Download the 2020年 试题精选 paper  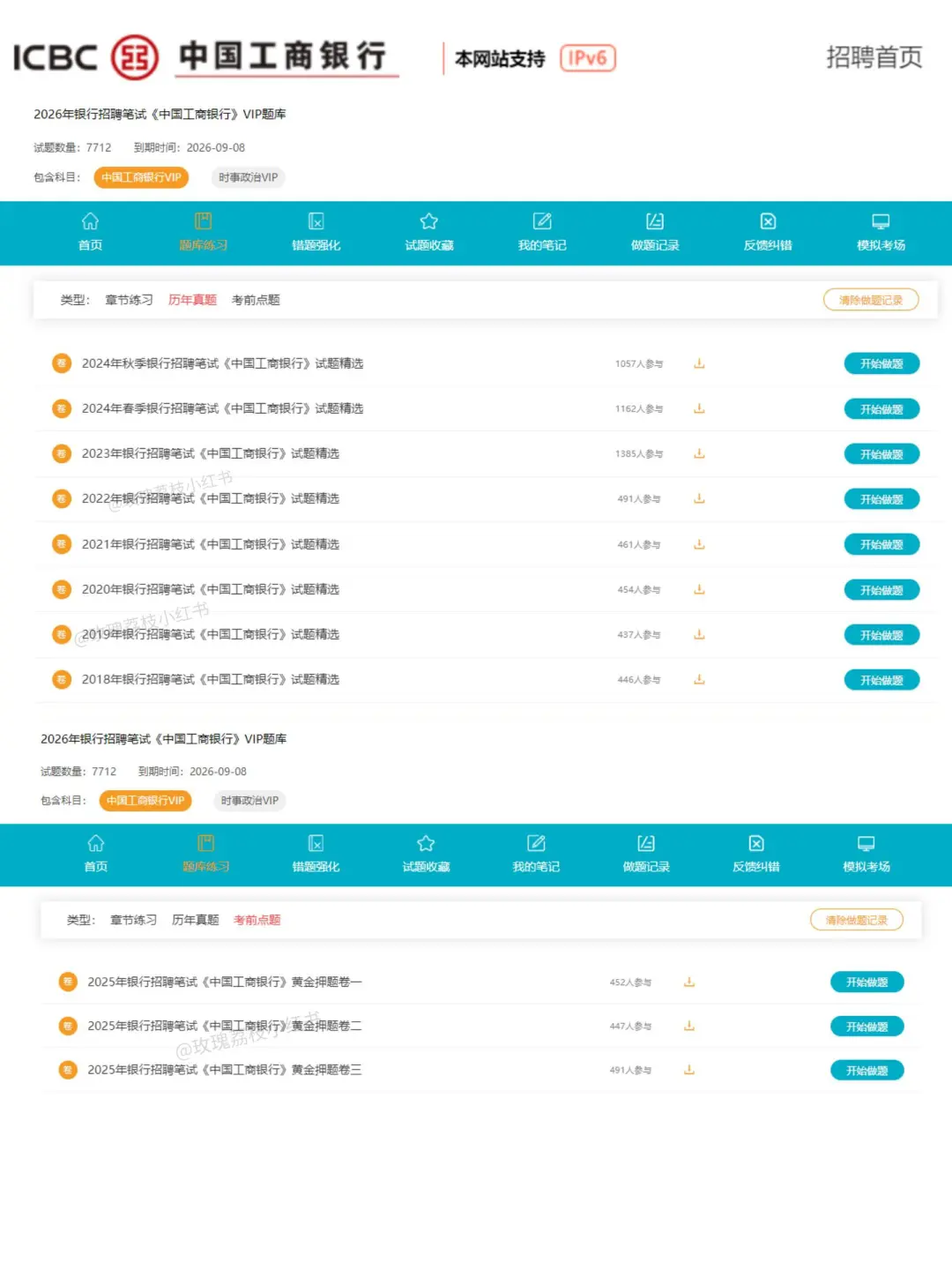(699, 589)
